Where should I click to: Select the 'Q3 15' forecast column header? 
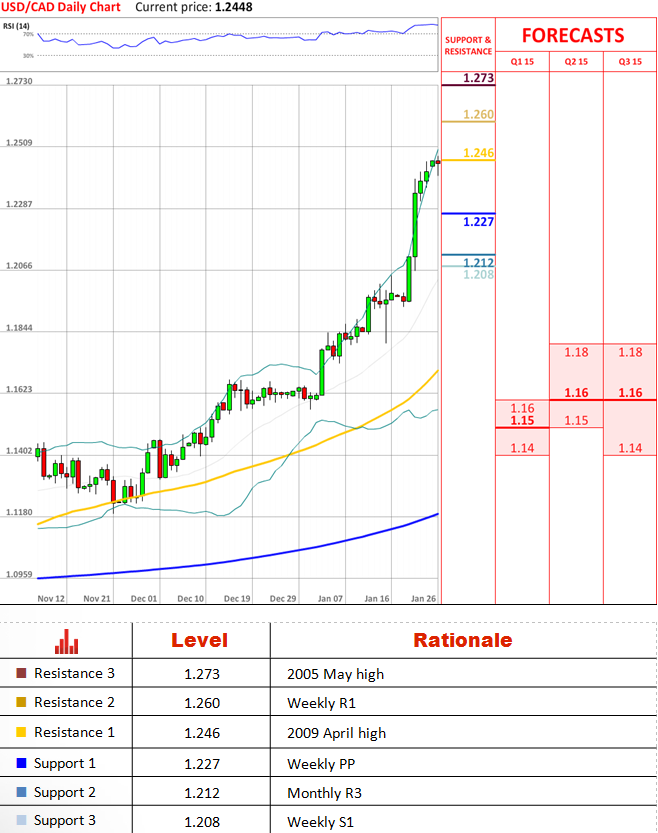[x=630, y=62]
